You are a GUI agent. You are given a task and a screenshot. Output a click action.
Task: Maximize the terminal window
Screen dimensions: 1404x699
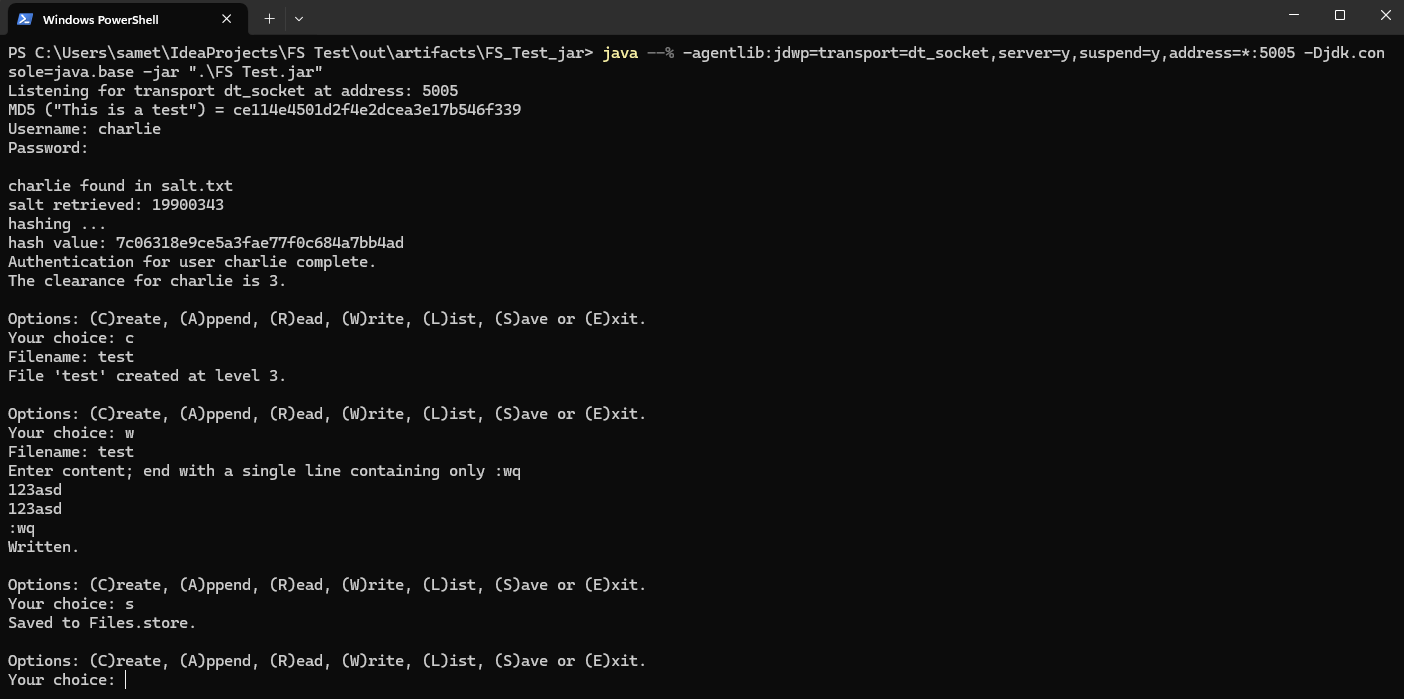click(1340, 15)
